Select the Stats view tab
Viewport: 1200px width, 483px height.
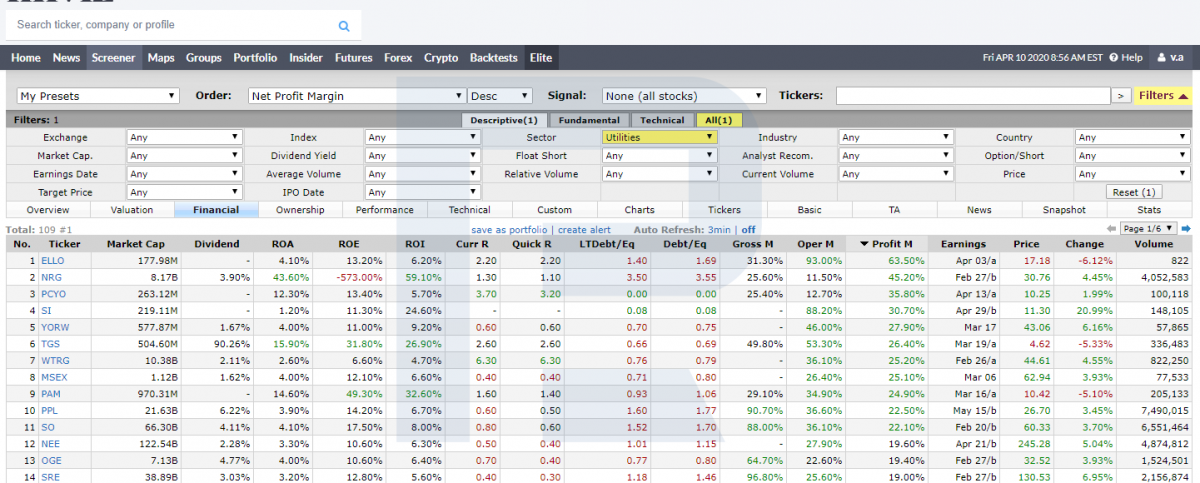coord(1149,210)
